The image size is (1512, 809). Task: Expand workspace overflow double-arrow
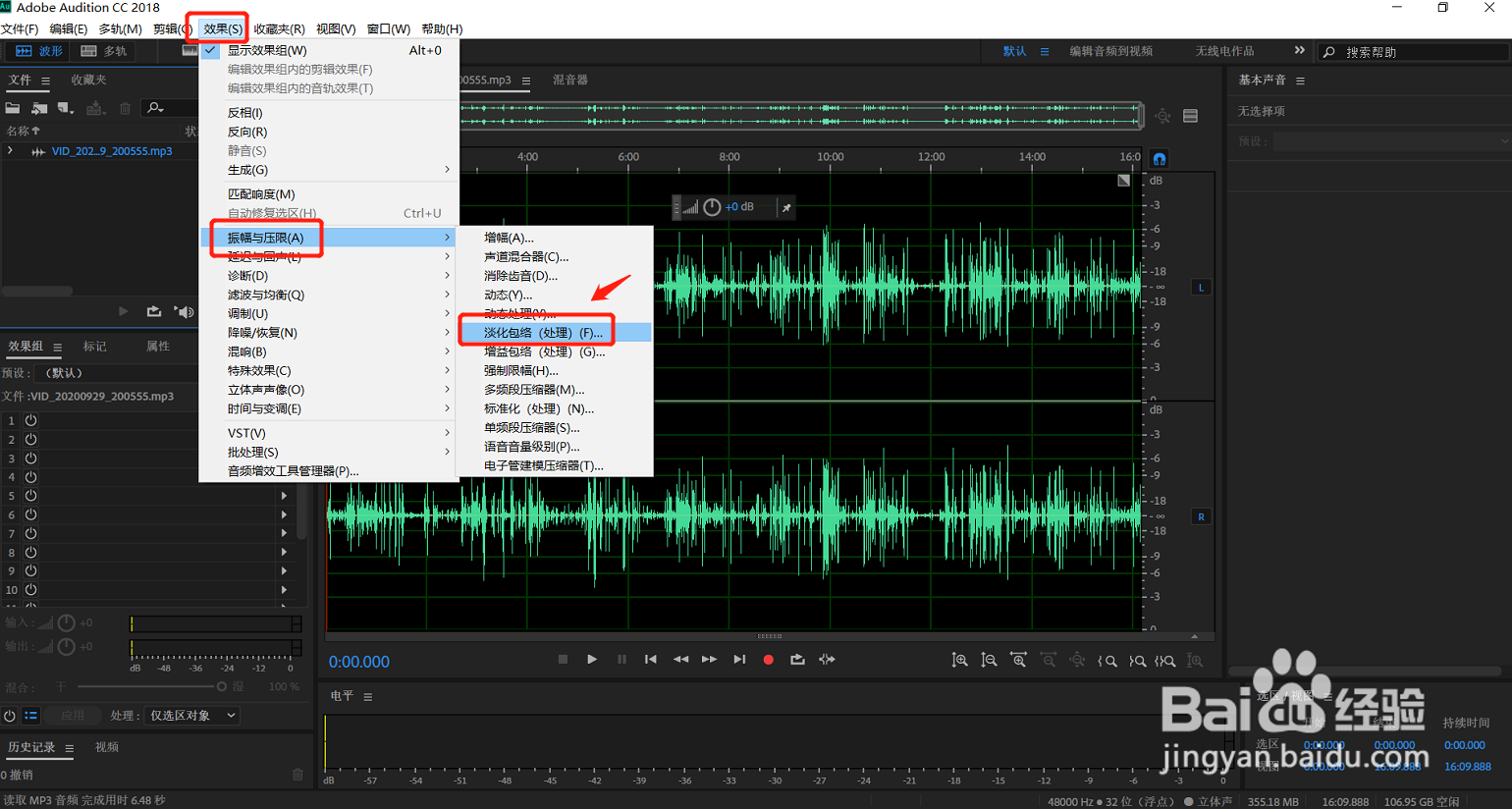[x=1299, y=50]
